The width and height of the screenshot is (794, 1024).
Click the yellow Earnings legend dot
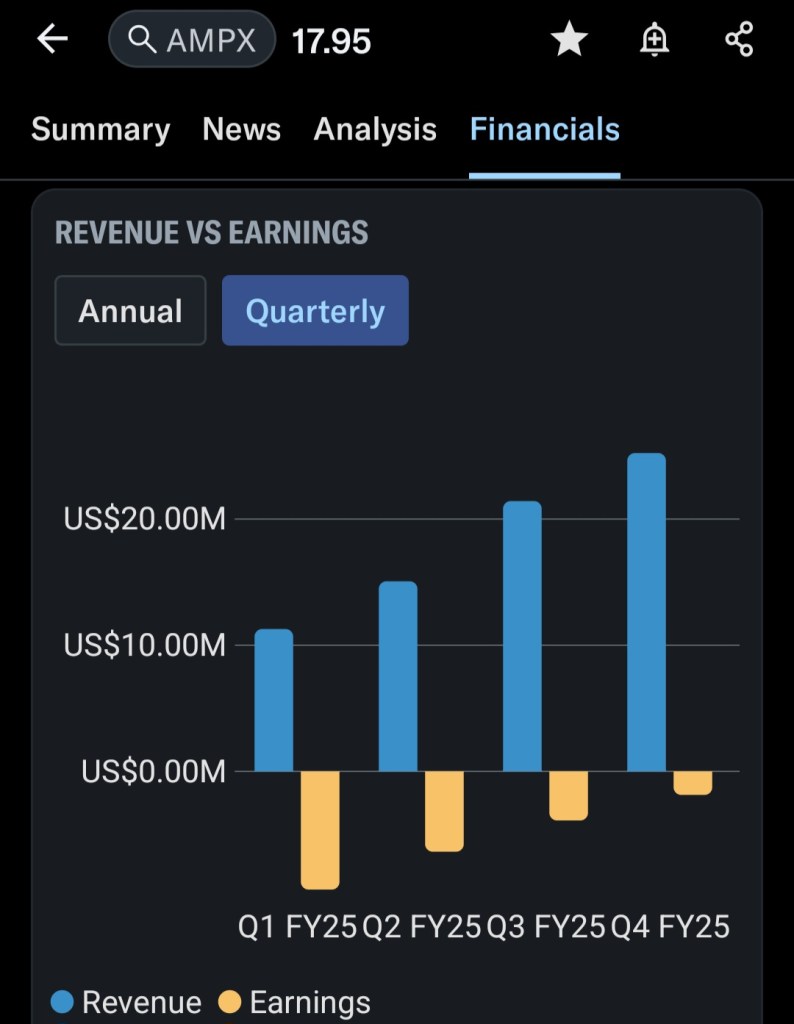(x=230, y=1002)
